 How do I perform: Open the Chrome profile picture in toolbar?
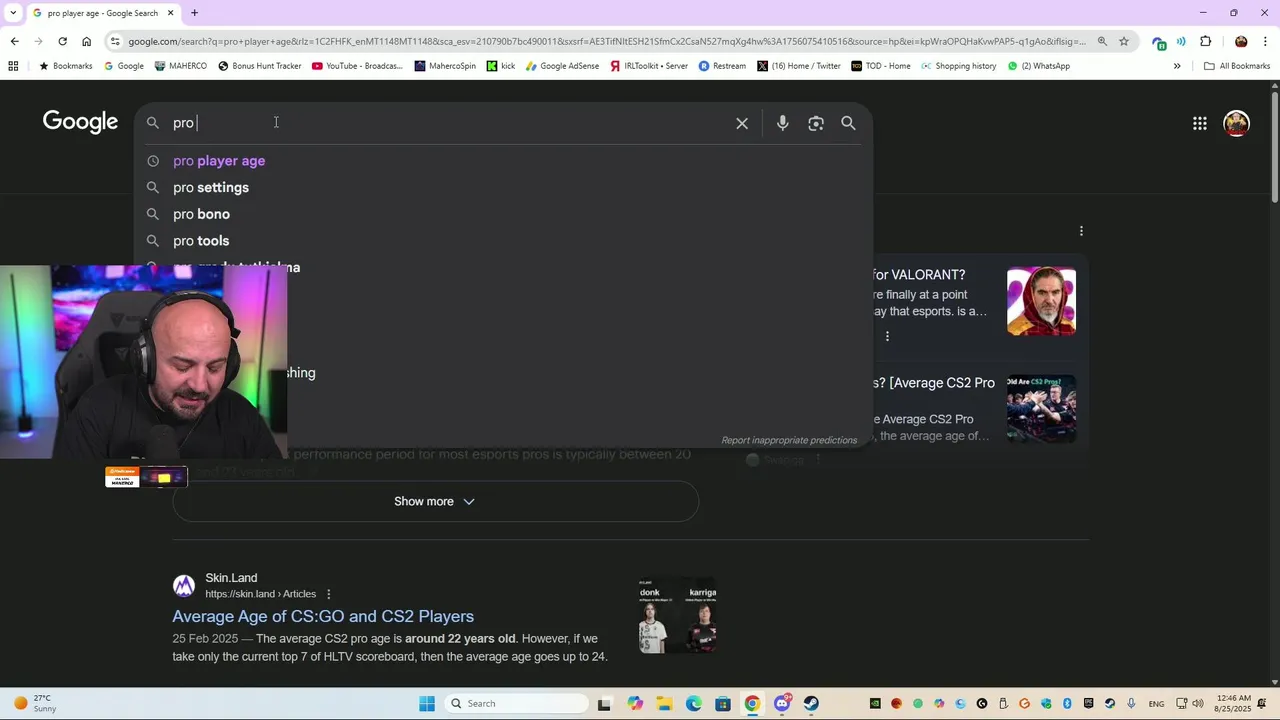pyautogui.click(x=1241, y=41)
